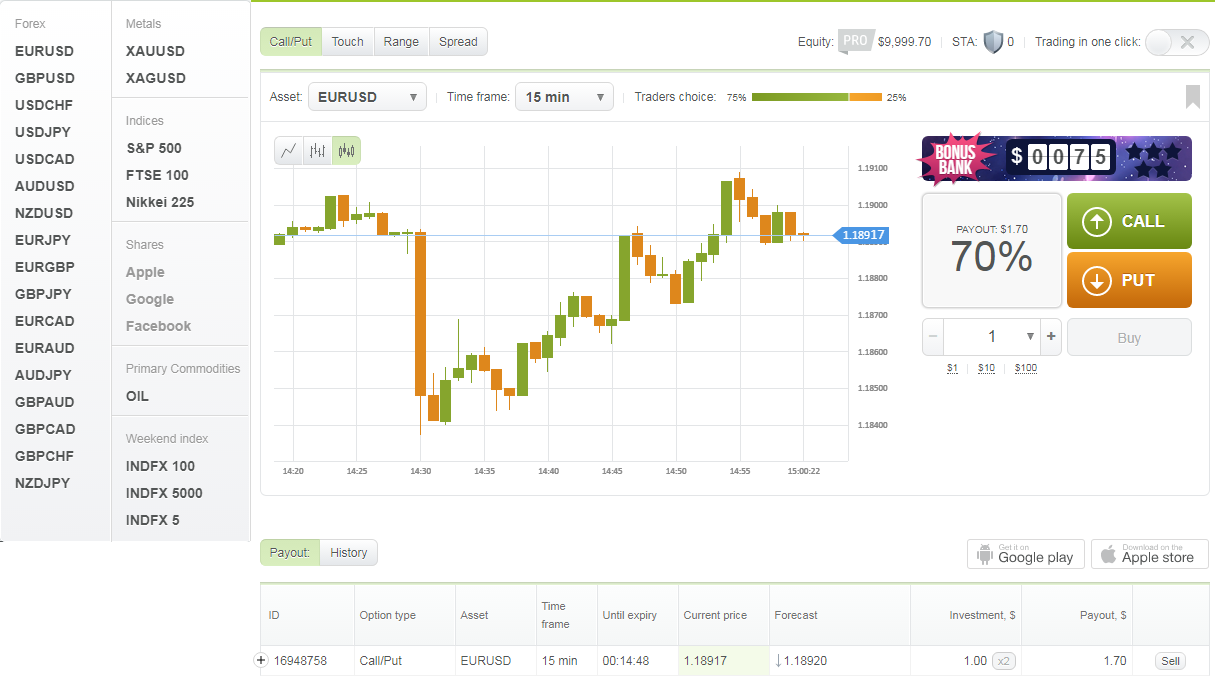
Task: Increase investment amount with plus button
Action: (x=1051, y=337)
